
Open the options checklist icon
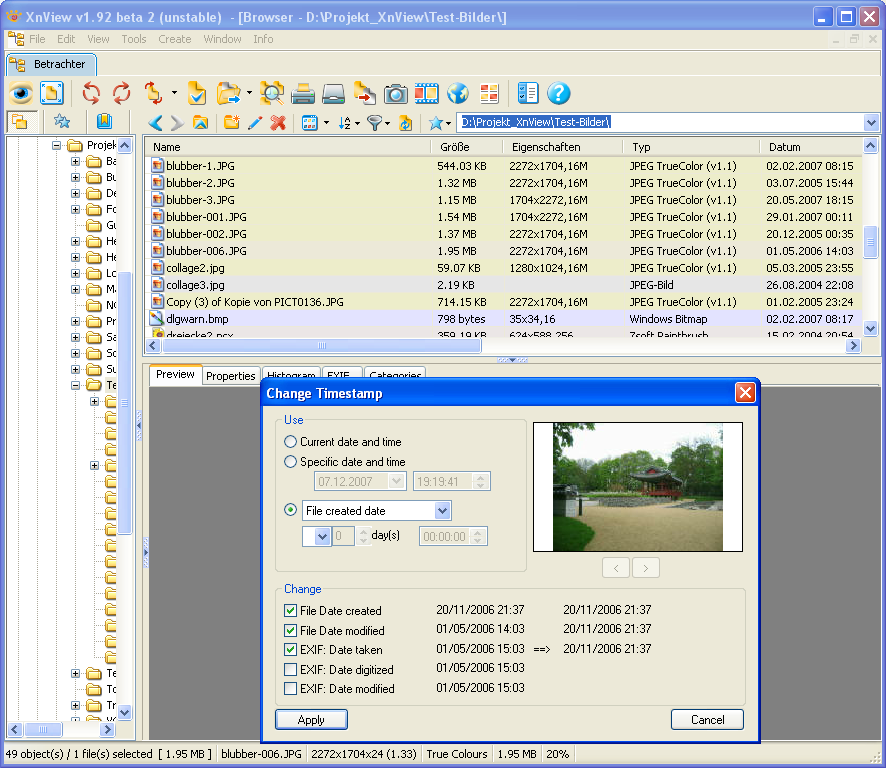(x=528, y=93)
